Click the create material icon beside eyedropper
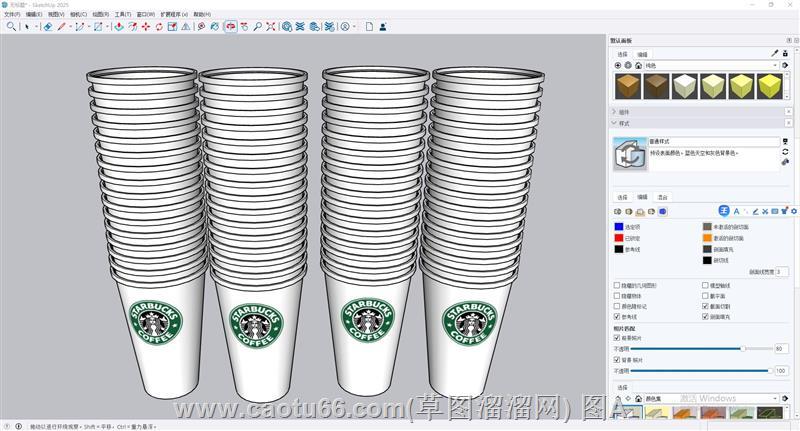 785,54
